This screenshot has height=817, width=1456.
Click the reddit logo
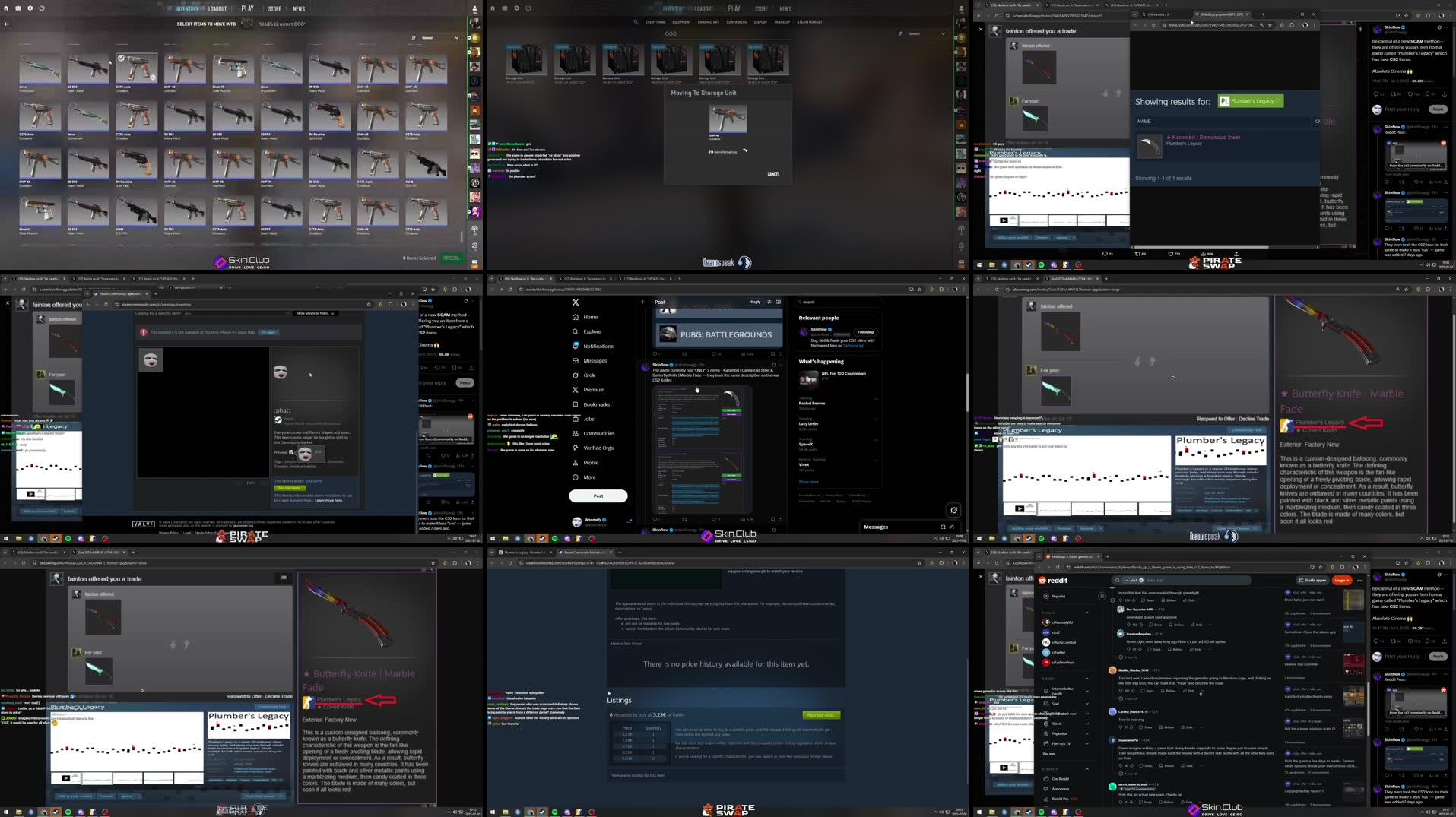[1054, 580]
